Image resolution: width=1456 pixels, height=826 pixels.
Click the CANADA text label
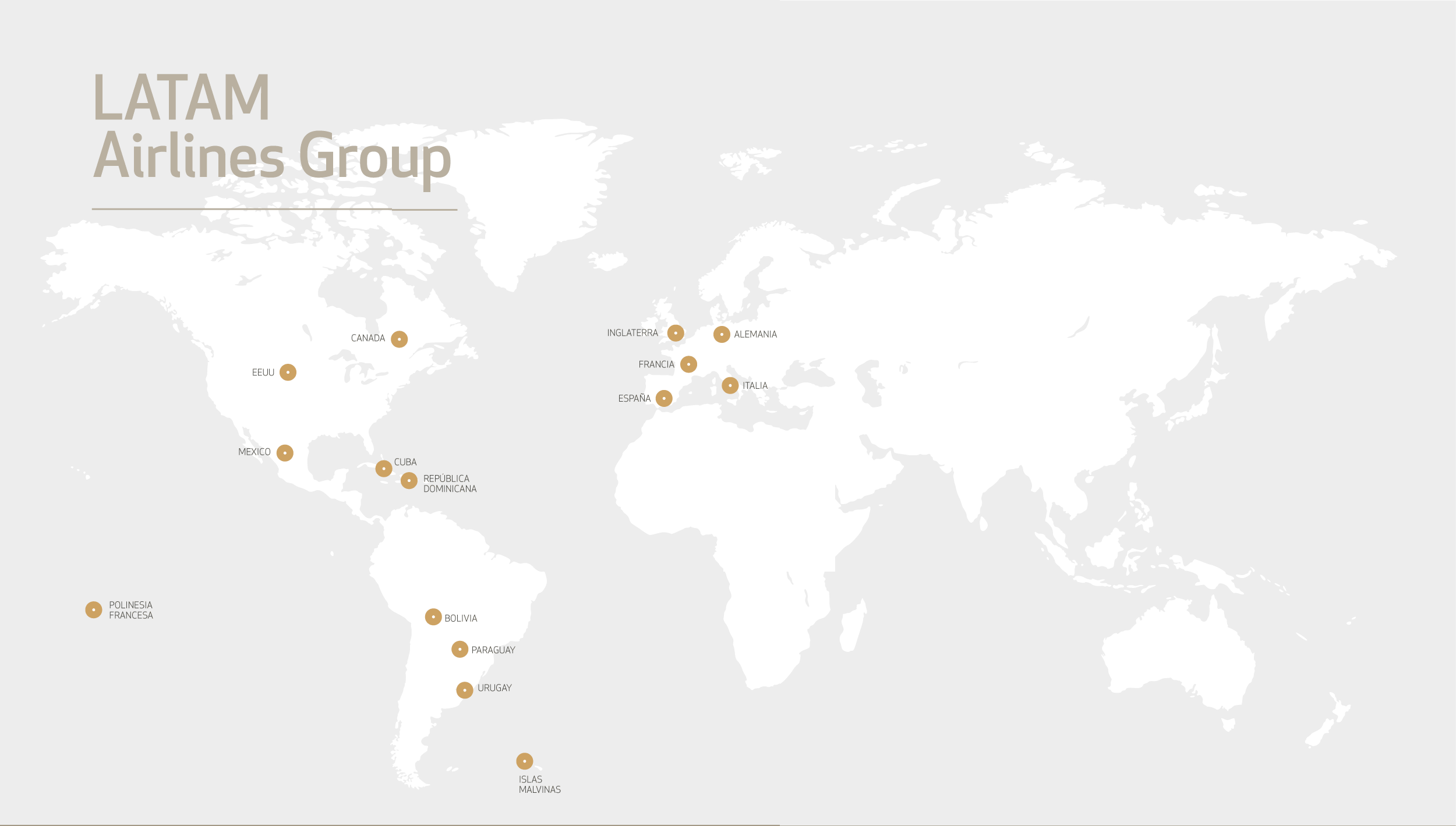click(x=368, y=338)
